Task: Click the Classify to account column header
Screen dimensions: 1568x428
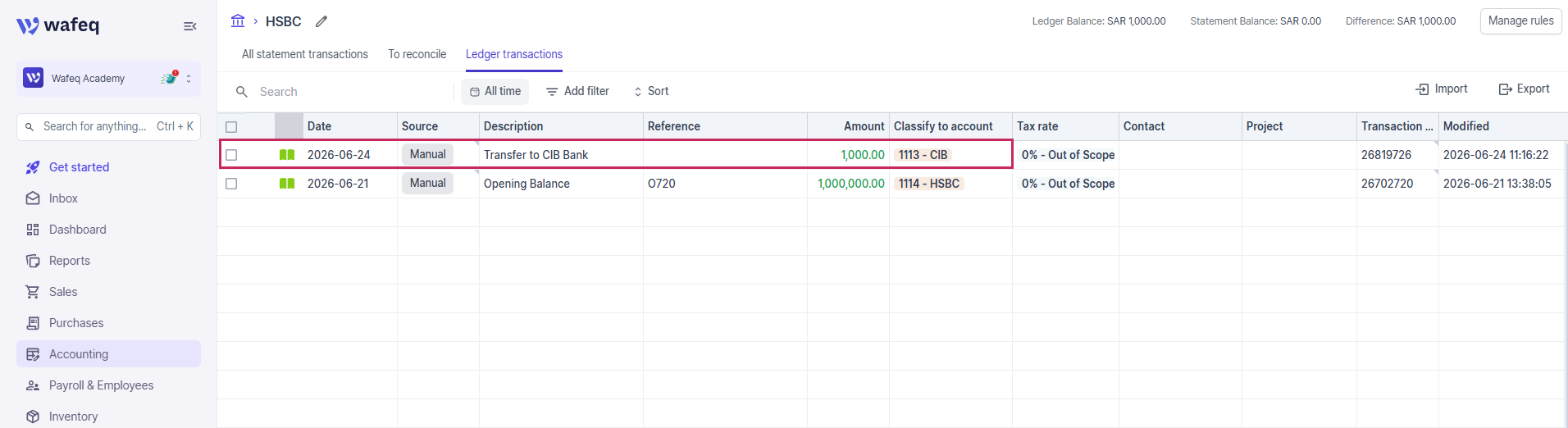Action: 950,126
